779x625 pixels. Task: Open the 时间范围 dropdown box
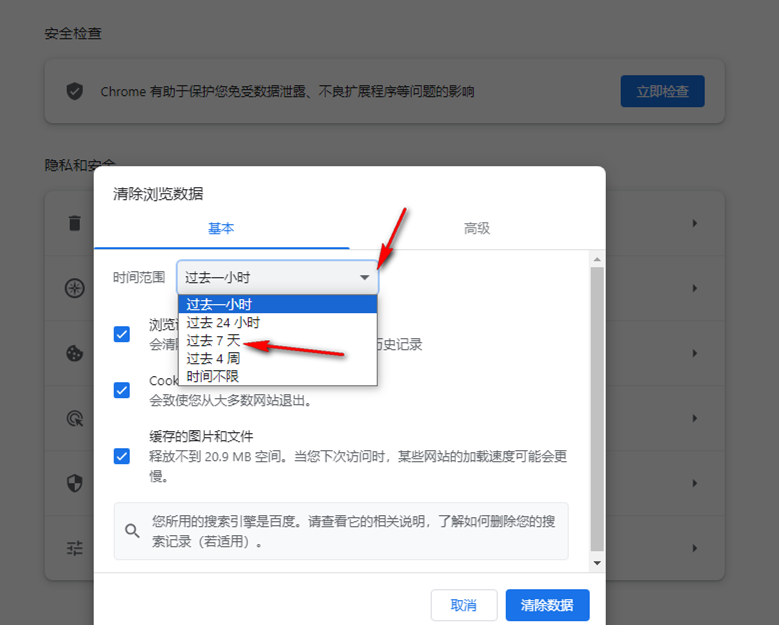click(x=278, y=277)
